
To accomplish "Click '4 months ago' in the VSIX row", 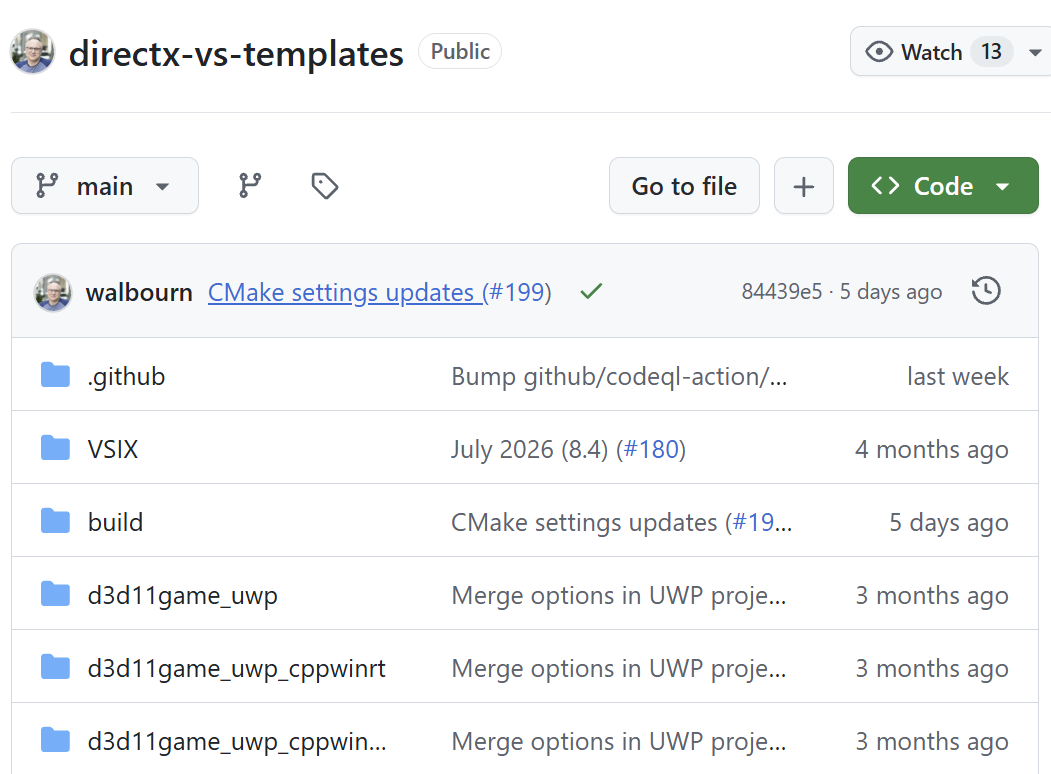I will point(932,449).
